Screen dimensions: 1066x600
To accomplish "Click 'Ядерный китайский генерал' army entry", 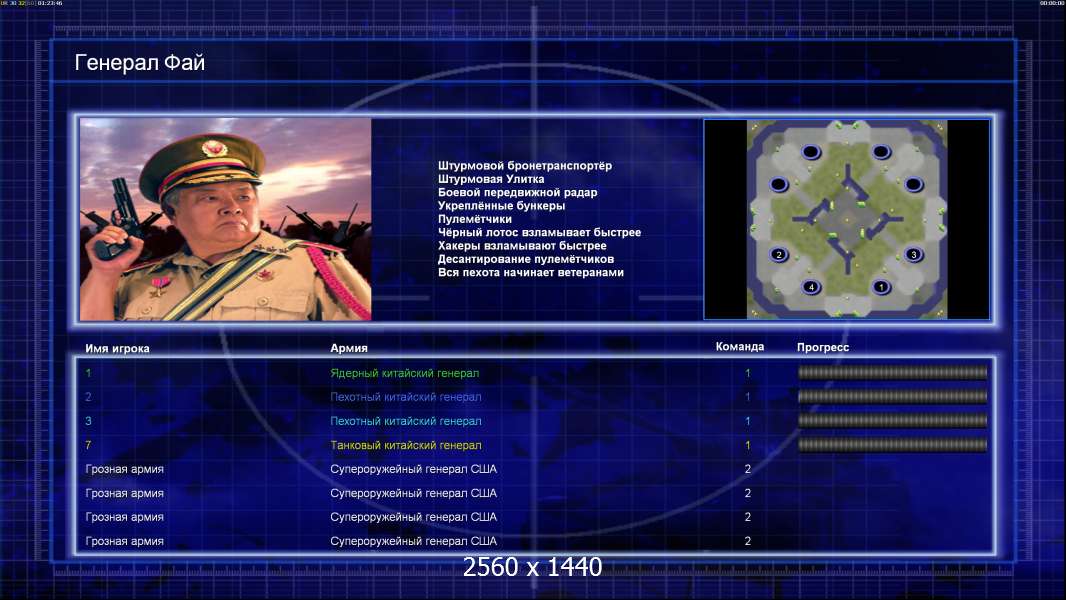I will [405, 373].
